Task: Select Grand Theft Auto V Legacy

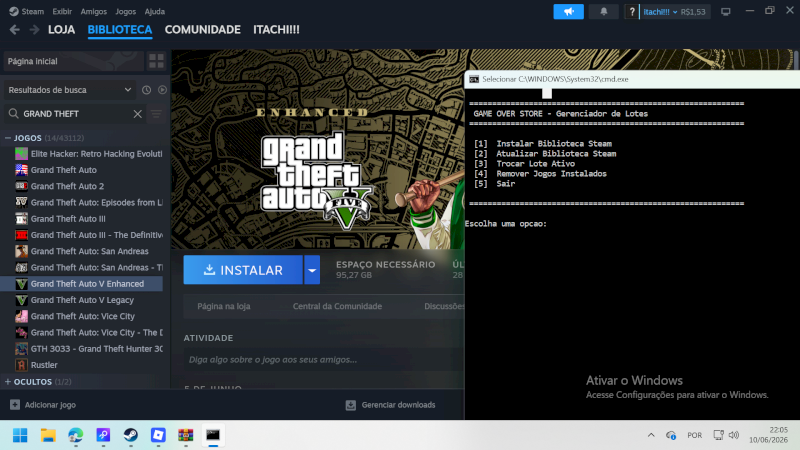Action: (x=82, y=300)
